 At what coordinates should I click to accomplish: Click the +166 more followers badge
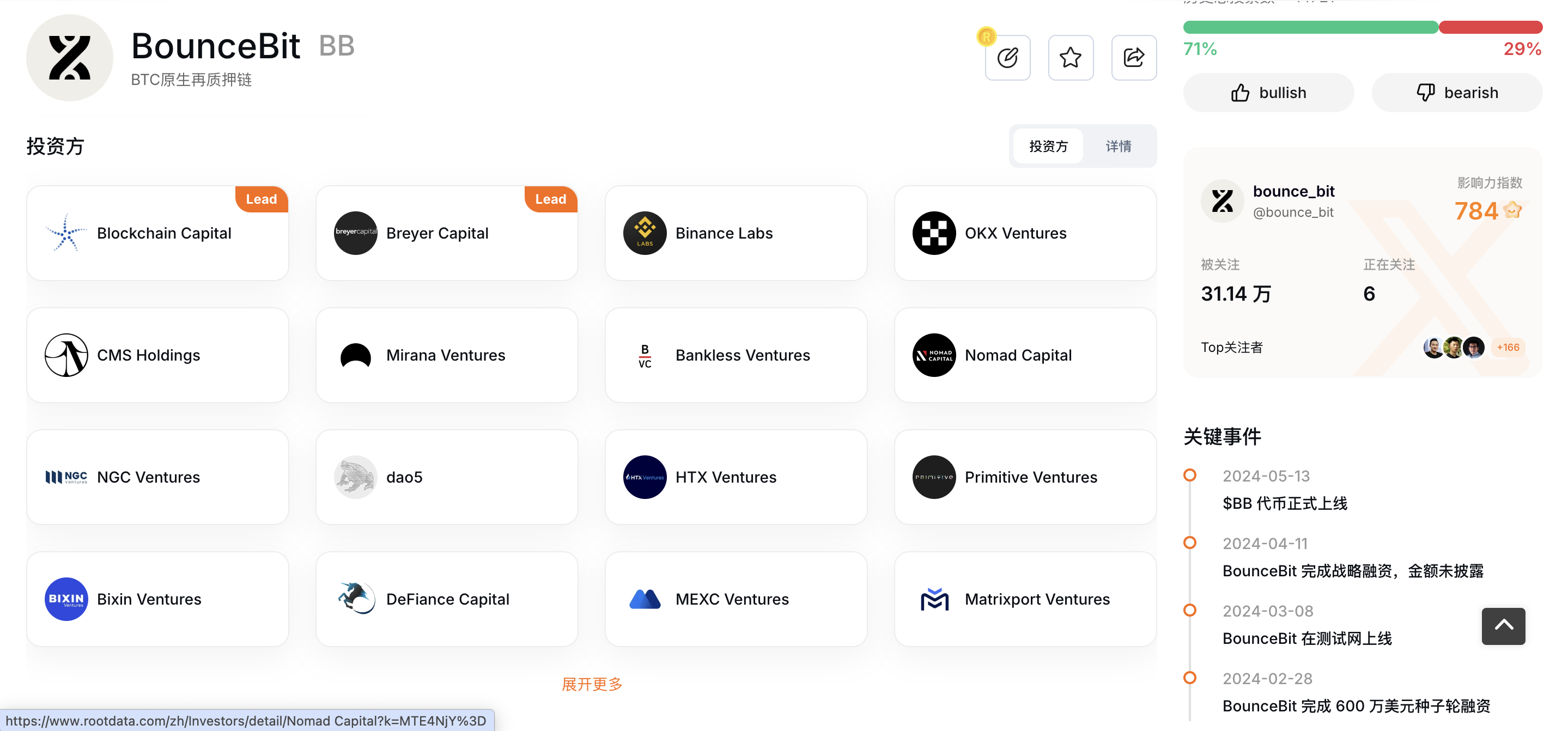[x=1508, y=347]
